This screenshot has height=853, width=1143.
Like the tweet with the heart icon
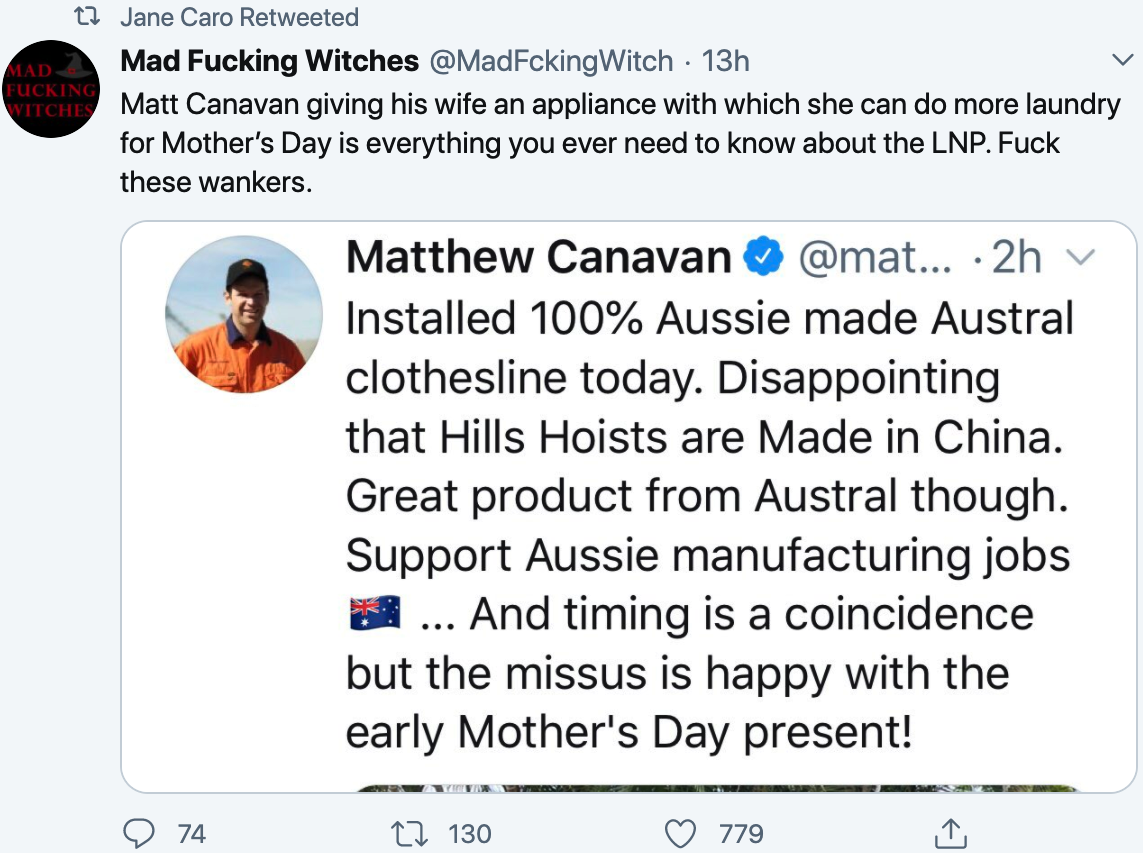[x=680, y=832]
